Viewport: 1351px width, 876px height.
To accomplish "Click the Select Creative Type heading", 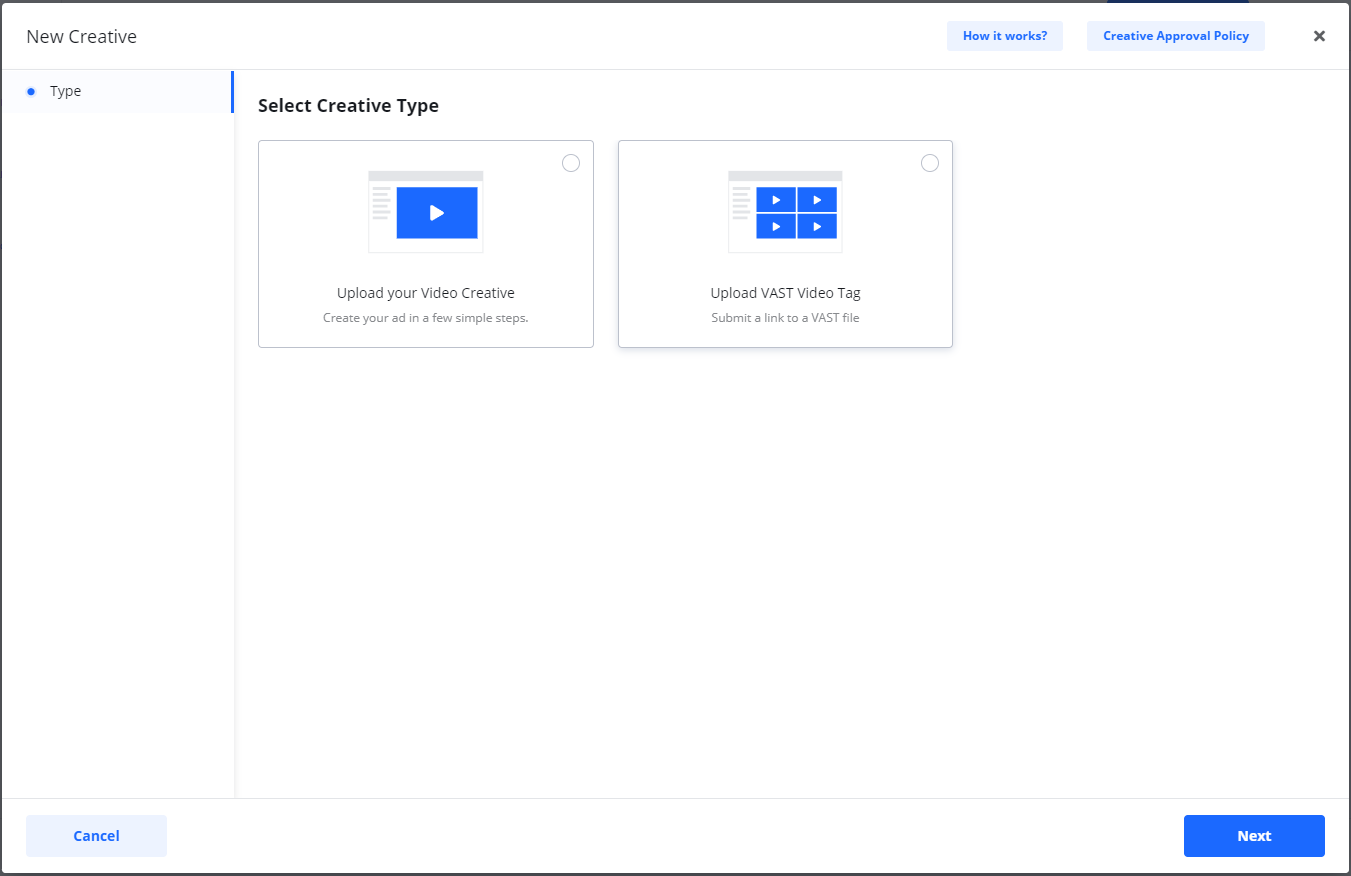I will click(x=348, y=105).
